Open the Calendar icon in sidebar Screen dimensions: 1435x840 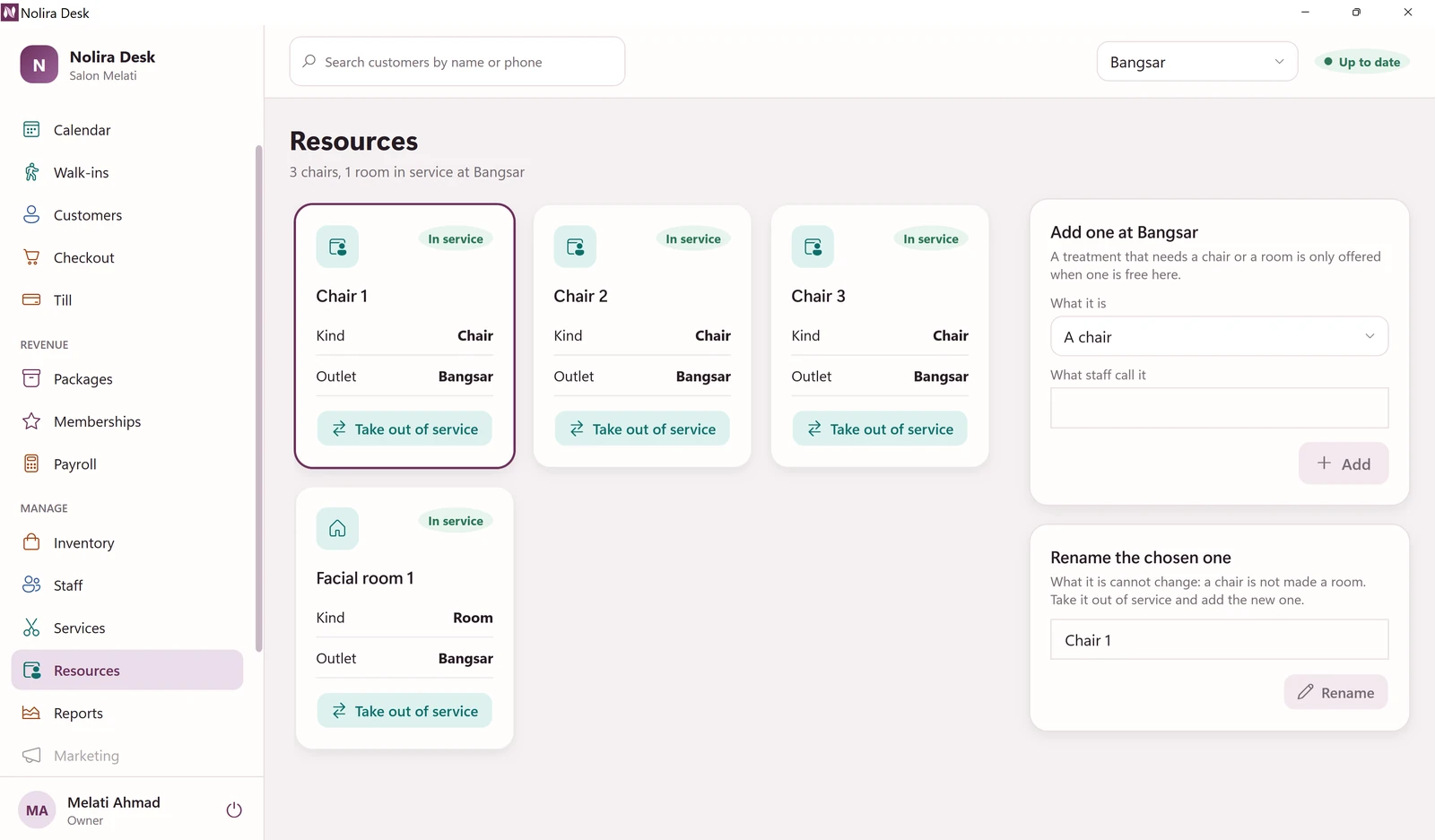[31, 130]
